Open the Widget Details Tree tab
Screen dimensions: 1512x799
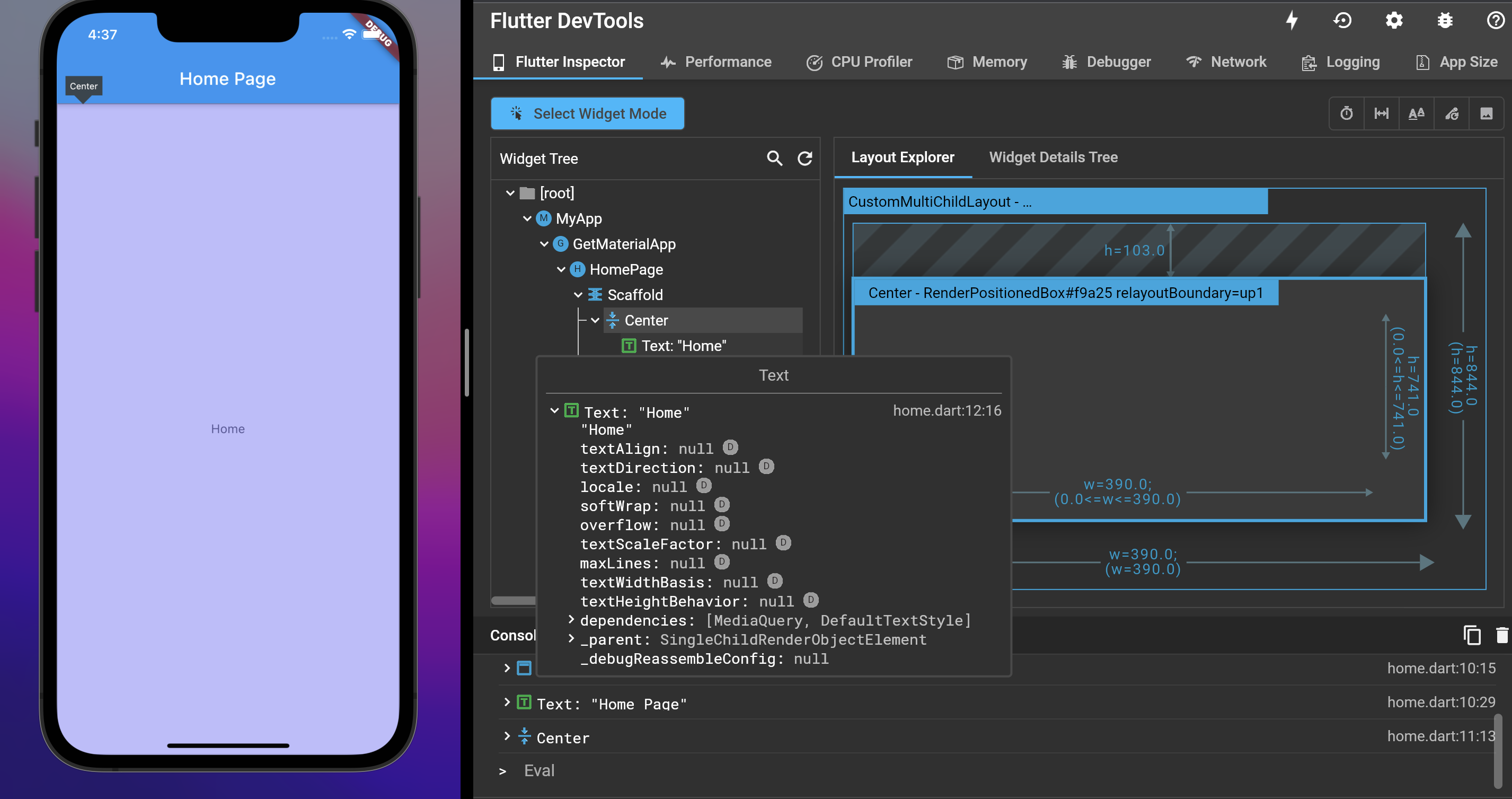(1053, 157)
